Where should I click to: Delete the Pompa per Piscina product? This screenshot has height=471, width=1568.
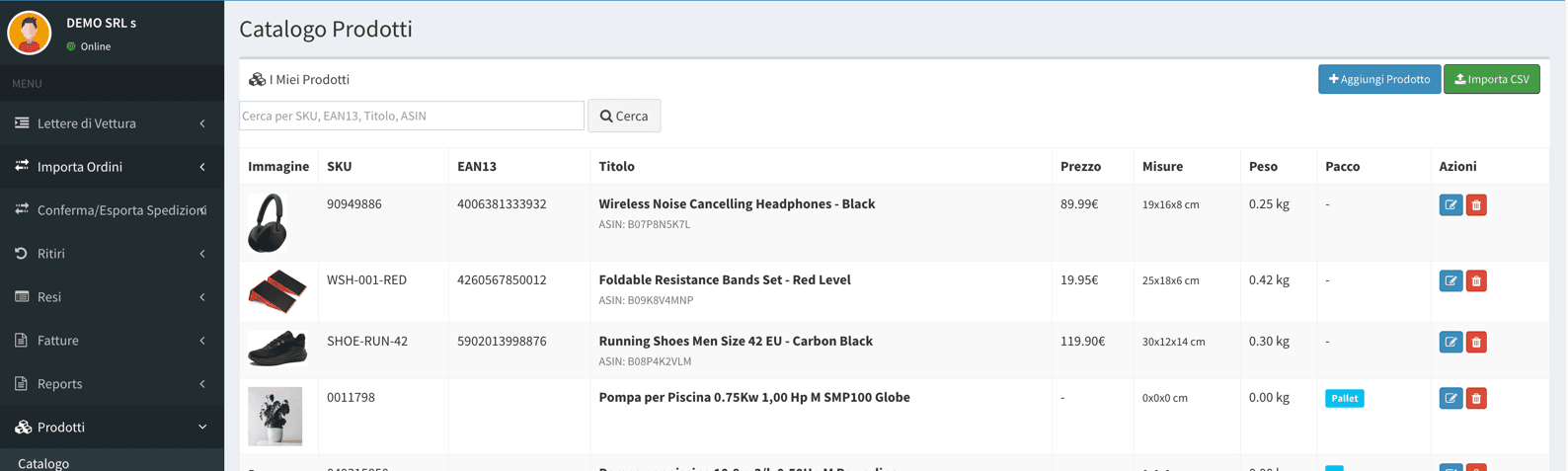click(1476, 399)
